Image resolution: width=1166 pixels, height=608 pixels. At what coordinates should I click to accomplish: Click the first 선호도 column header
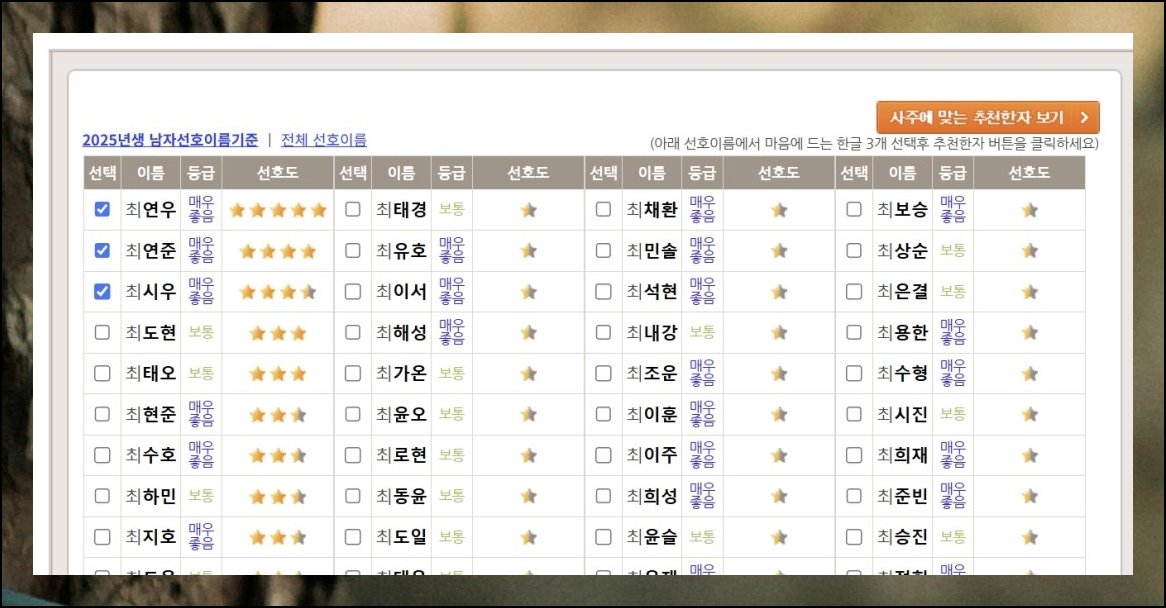pyautogui.click(x=278, y=172)
